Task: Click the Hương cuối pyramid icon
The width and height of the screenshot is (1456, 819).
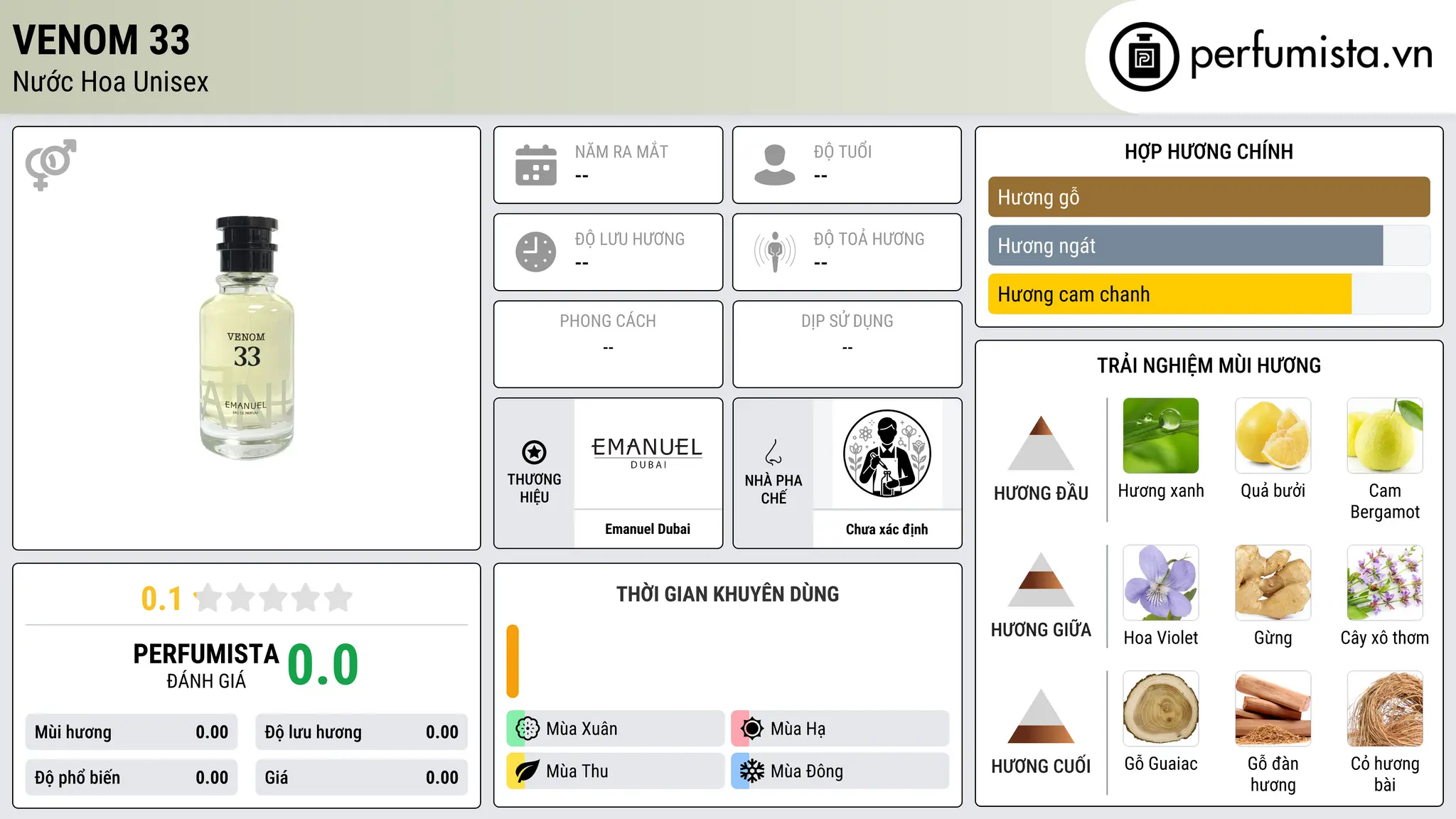Action: 1041,716
